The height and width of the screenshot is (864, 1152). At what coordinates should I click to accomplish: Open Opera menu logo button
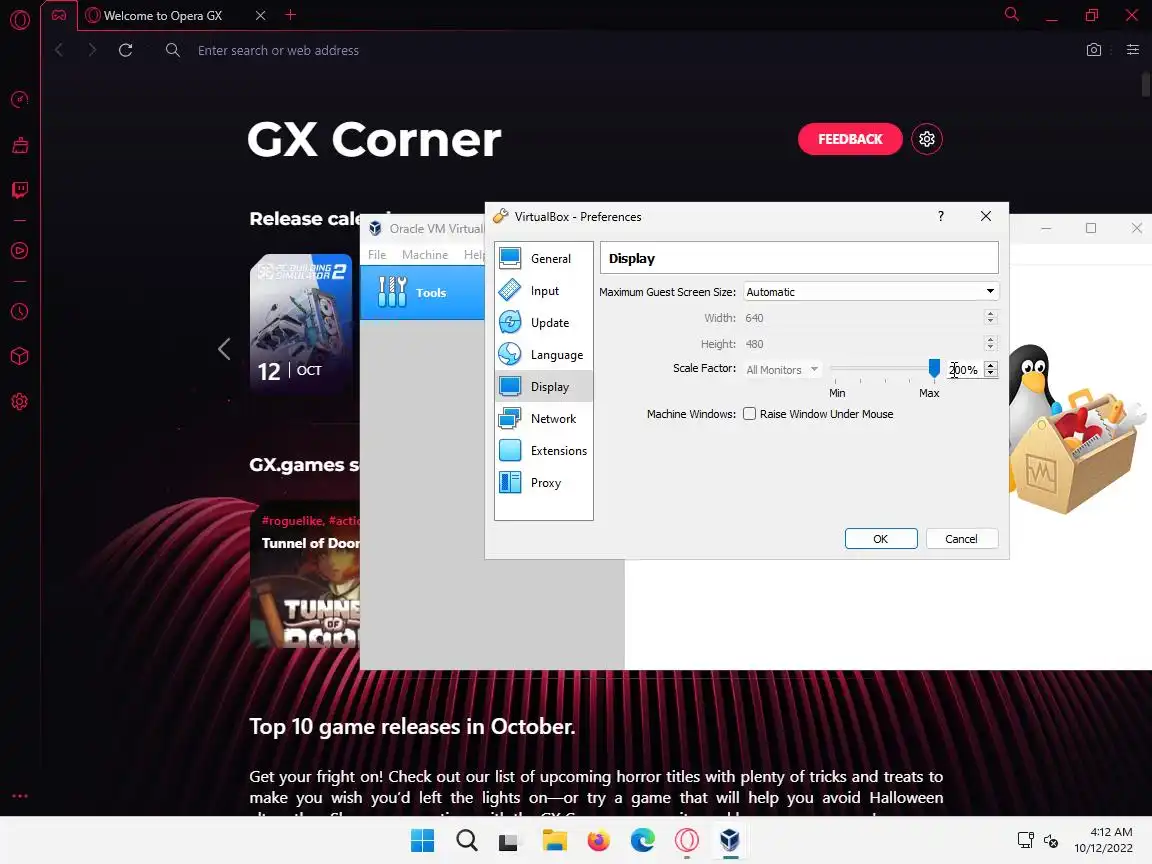point(20,19)
